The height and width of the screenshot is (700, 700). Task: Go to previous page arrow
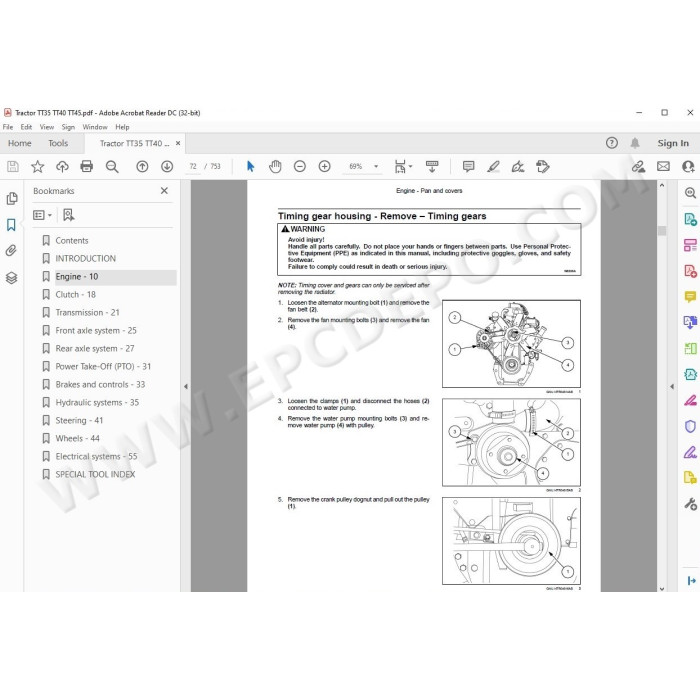click(x=142, y=167)
